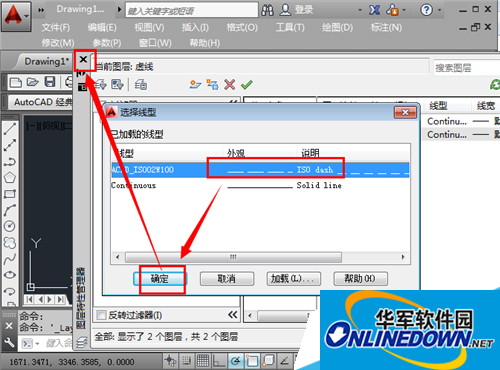Viewport: 500px width, 370px height.
Task: Open the 格式(O) menu
Action: [242, 27]
